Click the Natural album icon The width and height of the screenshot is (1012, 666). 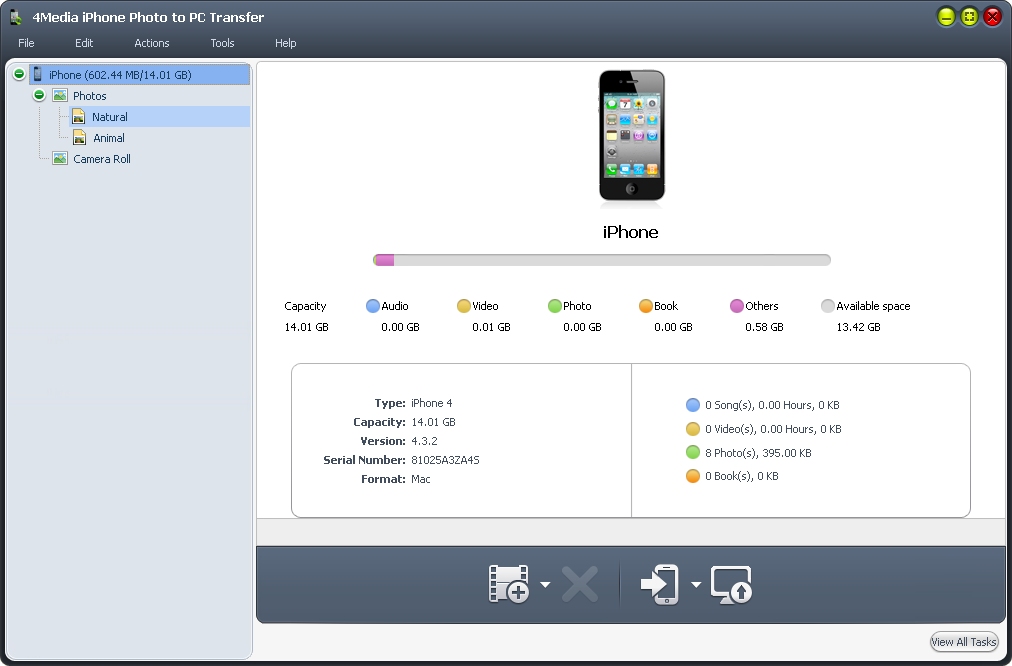tap(79, 116)
